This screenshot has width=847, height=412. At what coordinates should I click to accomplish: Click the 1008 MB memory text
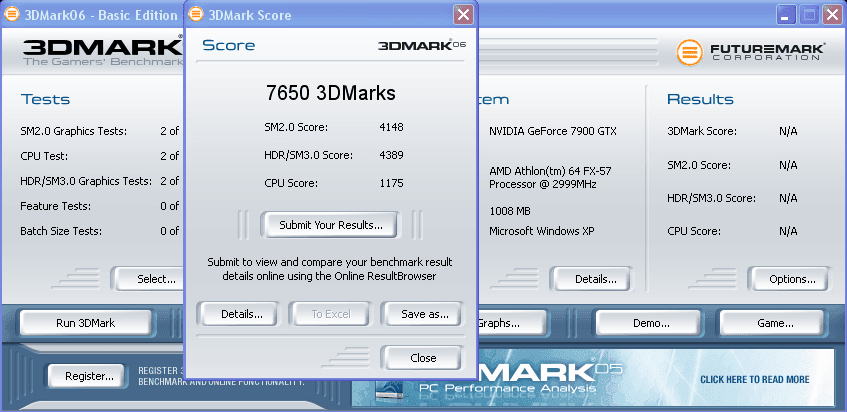509,211
